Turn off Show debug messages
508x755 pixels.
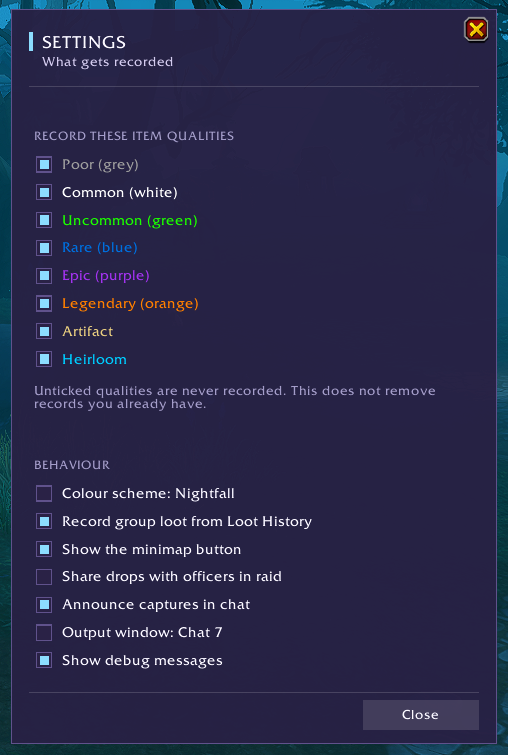pos(44,661)
